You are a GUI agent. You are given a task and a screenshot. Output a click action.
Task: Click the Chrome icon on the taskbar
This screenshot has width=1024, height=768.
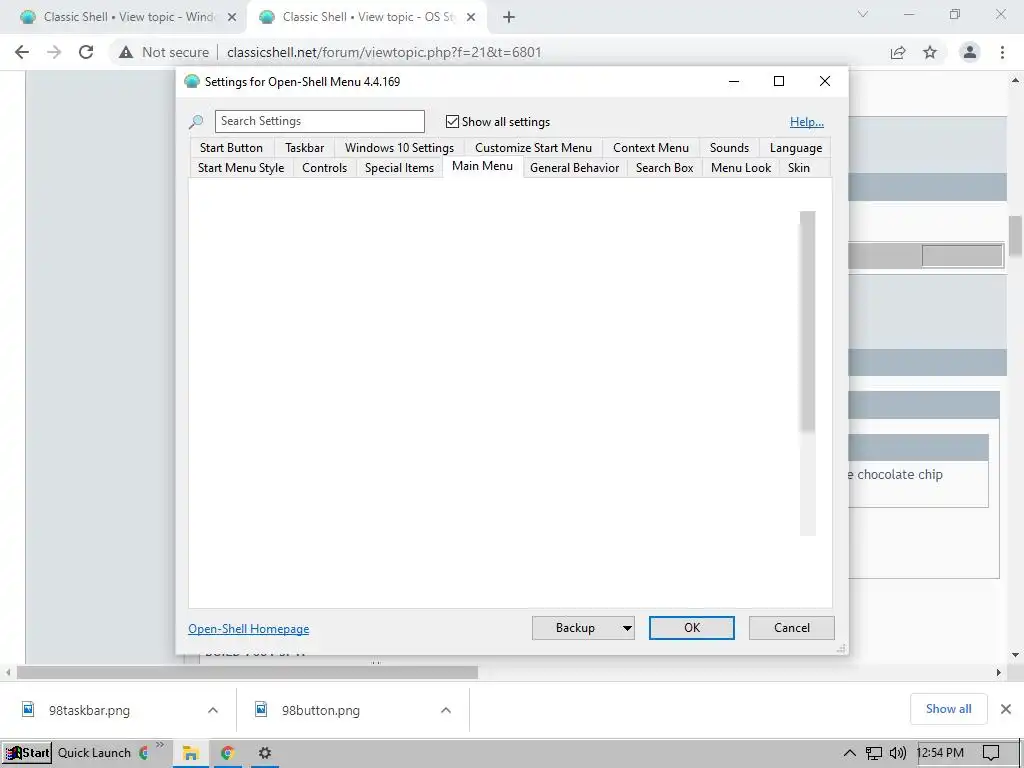point(227,753)
